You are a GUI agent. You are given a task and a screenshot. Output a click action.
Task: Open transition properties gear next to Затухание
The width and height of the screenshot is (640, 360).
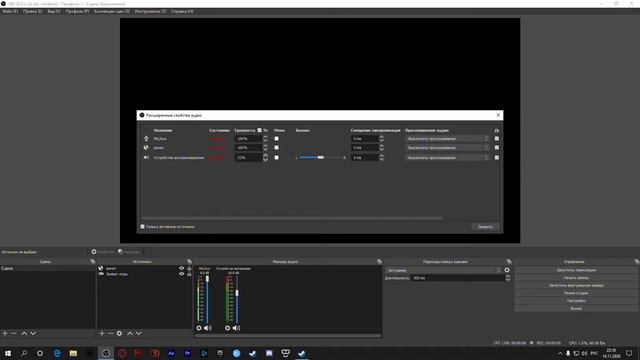(507, 270)
